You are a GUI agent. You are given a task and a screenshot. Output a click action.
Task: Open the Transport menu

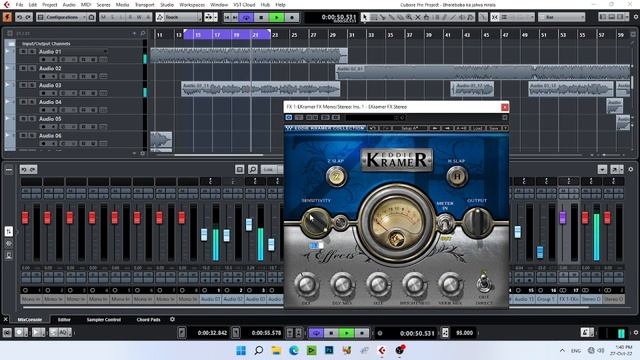pos(144,5)
